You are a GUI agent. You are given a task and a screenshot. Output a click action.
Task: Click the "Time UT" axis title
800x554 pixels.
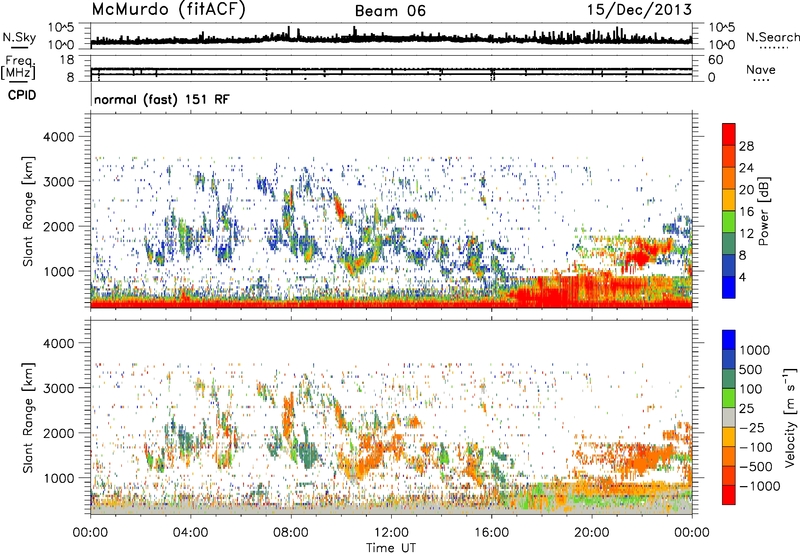[391, 548]
